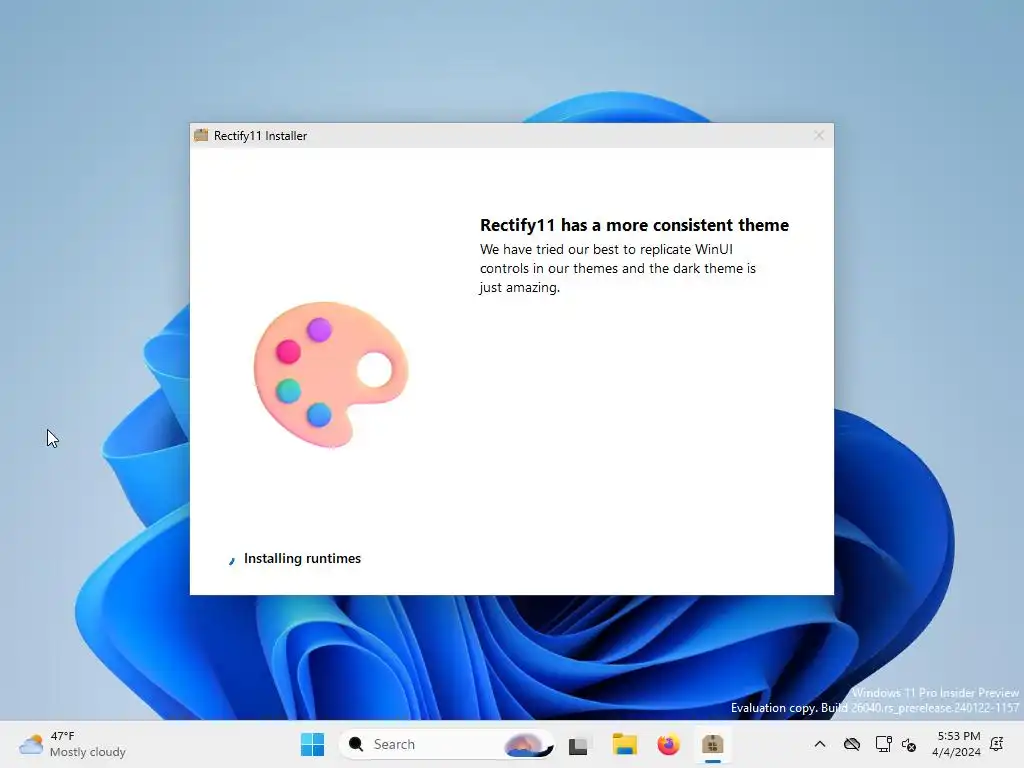Screen dimensions: 1024x768
Task: Open the Windows Start menu
Action: pos(312,744)
